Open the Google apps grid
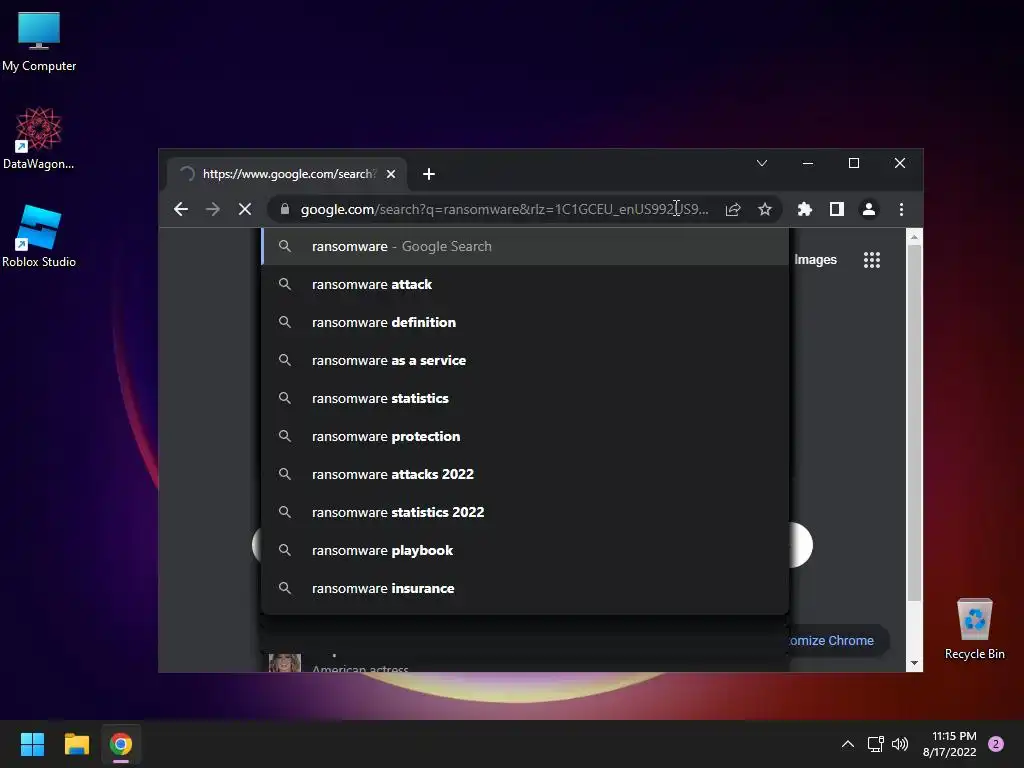This screenshot has height=768, width=1024. [872, 260]
